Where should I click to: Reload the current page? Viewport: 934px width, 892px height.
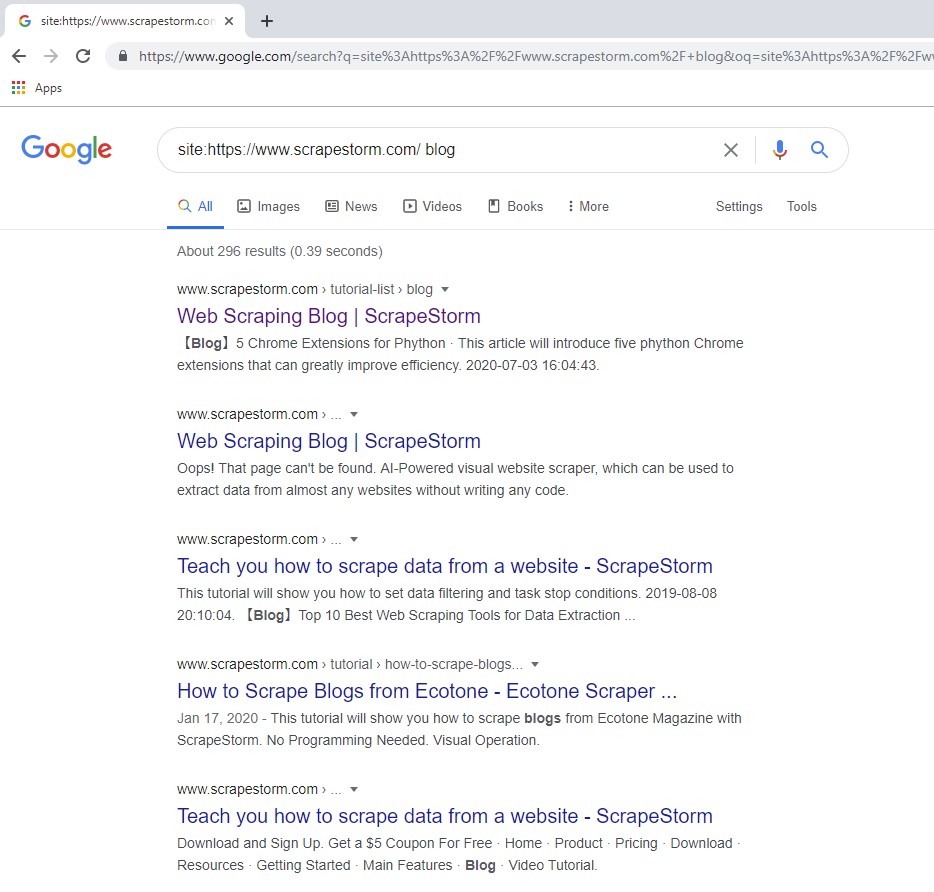coord(83,56)
